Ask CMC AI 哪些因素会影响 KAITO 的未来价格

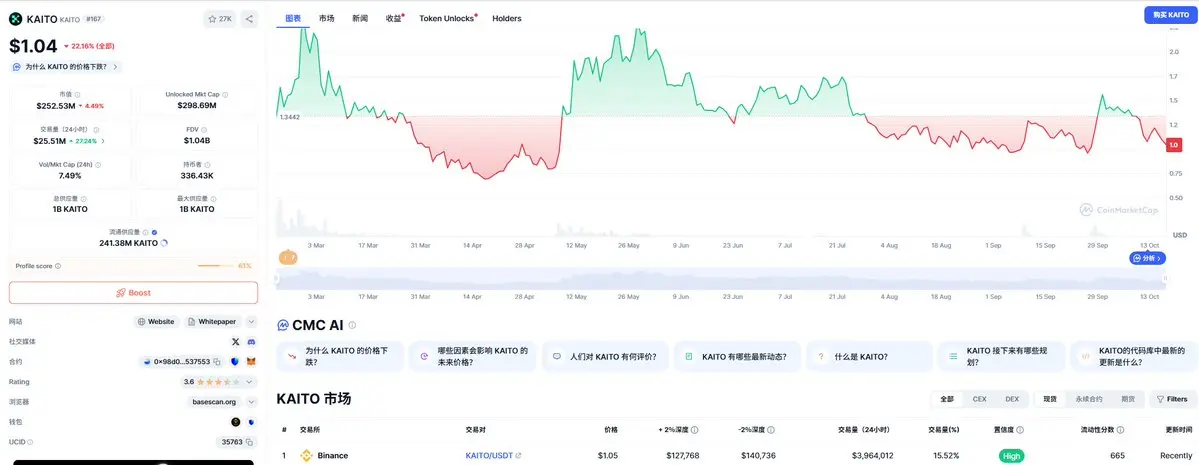click(472, 356)
